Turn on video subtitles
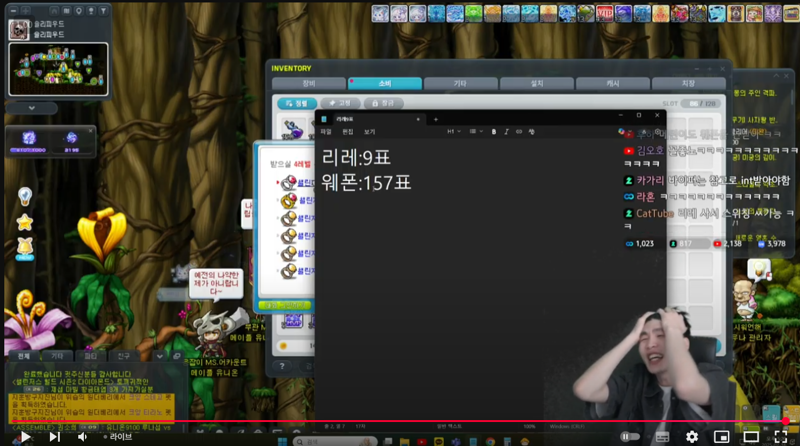The height and width of the screenshot is (446, 800). click(x=662, y=437)
